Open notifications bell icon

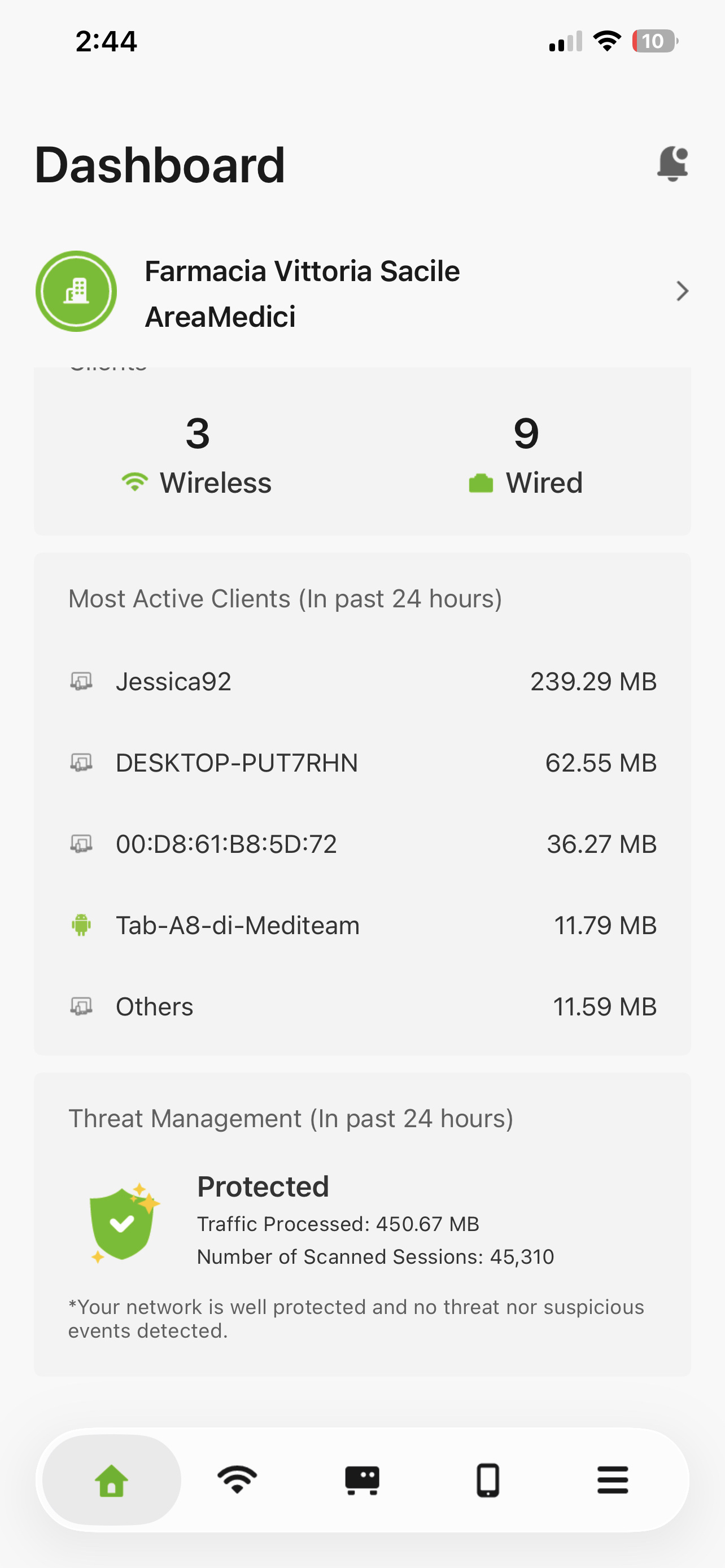[672, 164]
